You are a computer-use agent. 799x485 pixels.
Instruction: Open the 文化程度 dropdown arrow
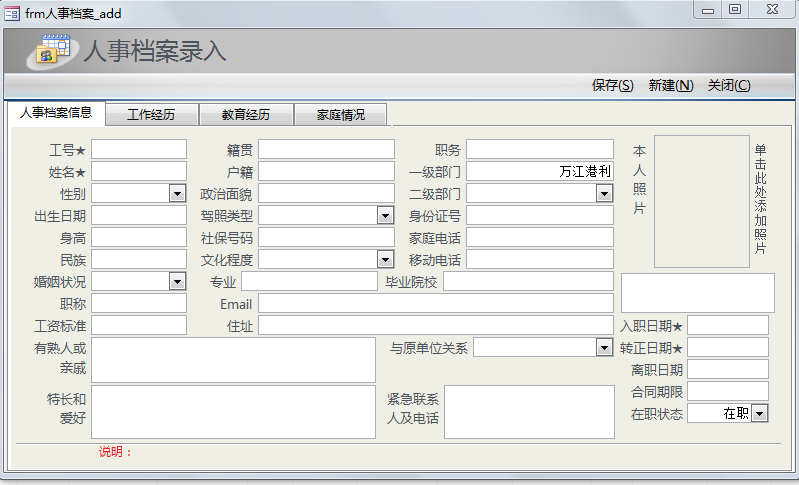[x=385, y=260]
